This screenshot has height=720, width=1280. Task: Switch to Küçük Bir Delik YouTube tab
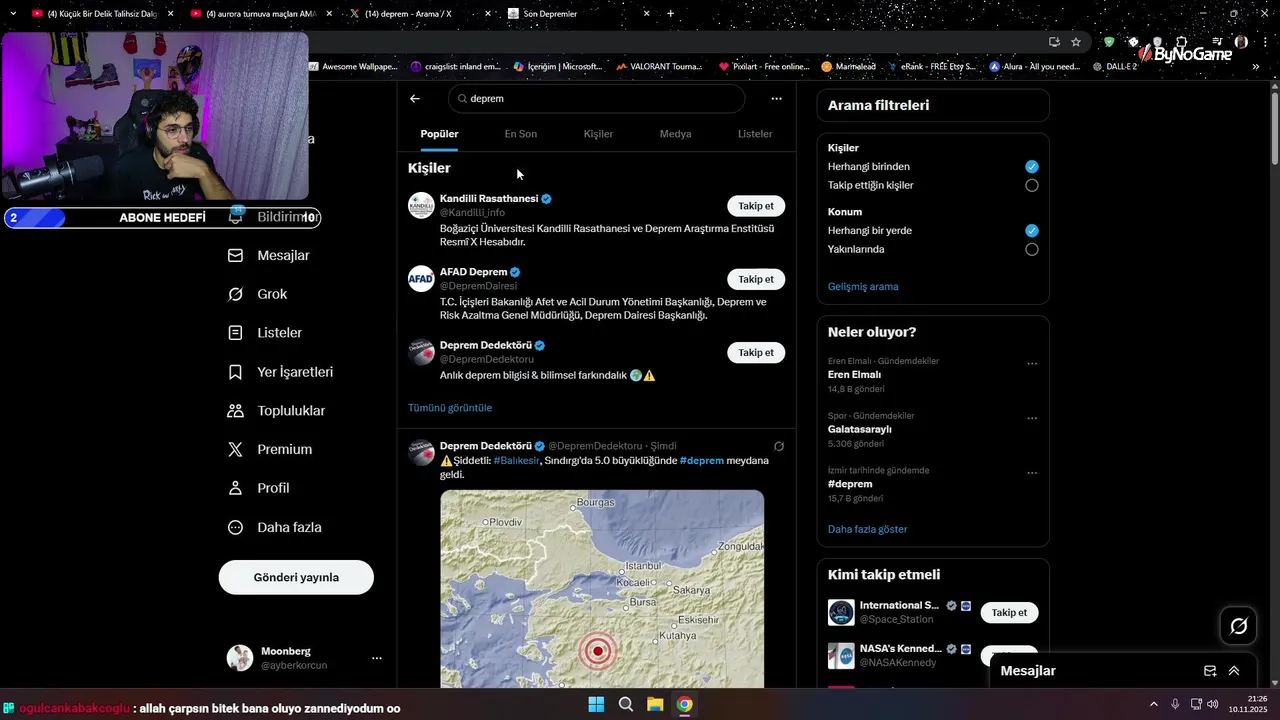coord(103,14)
